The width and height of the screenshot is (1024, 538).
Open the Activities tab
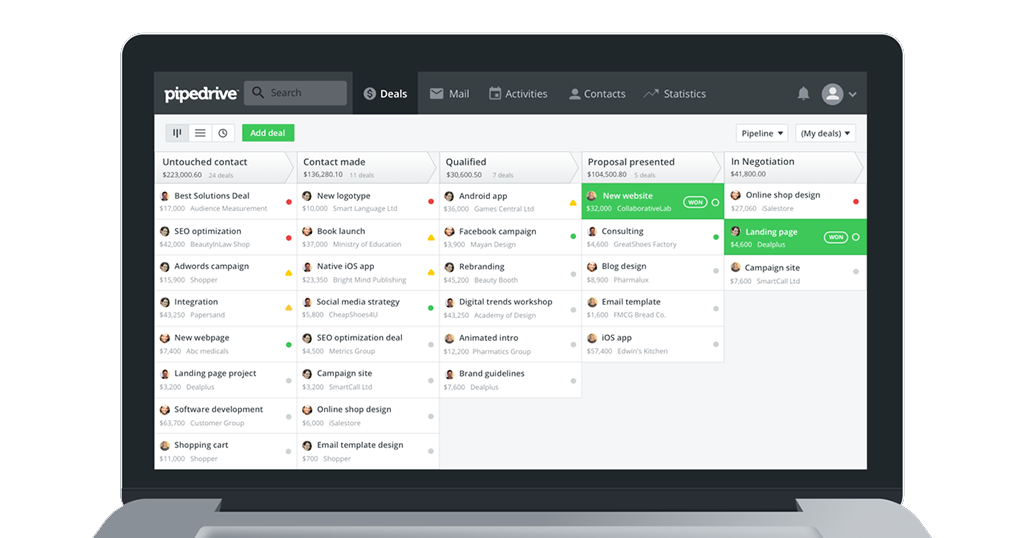click(x=518, y=94)
